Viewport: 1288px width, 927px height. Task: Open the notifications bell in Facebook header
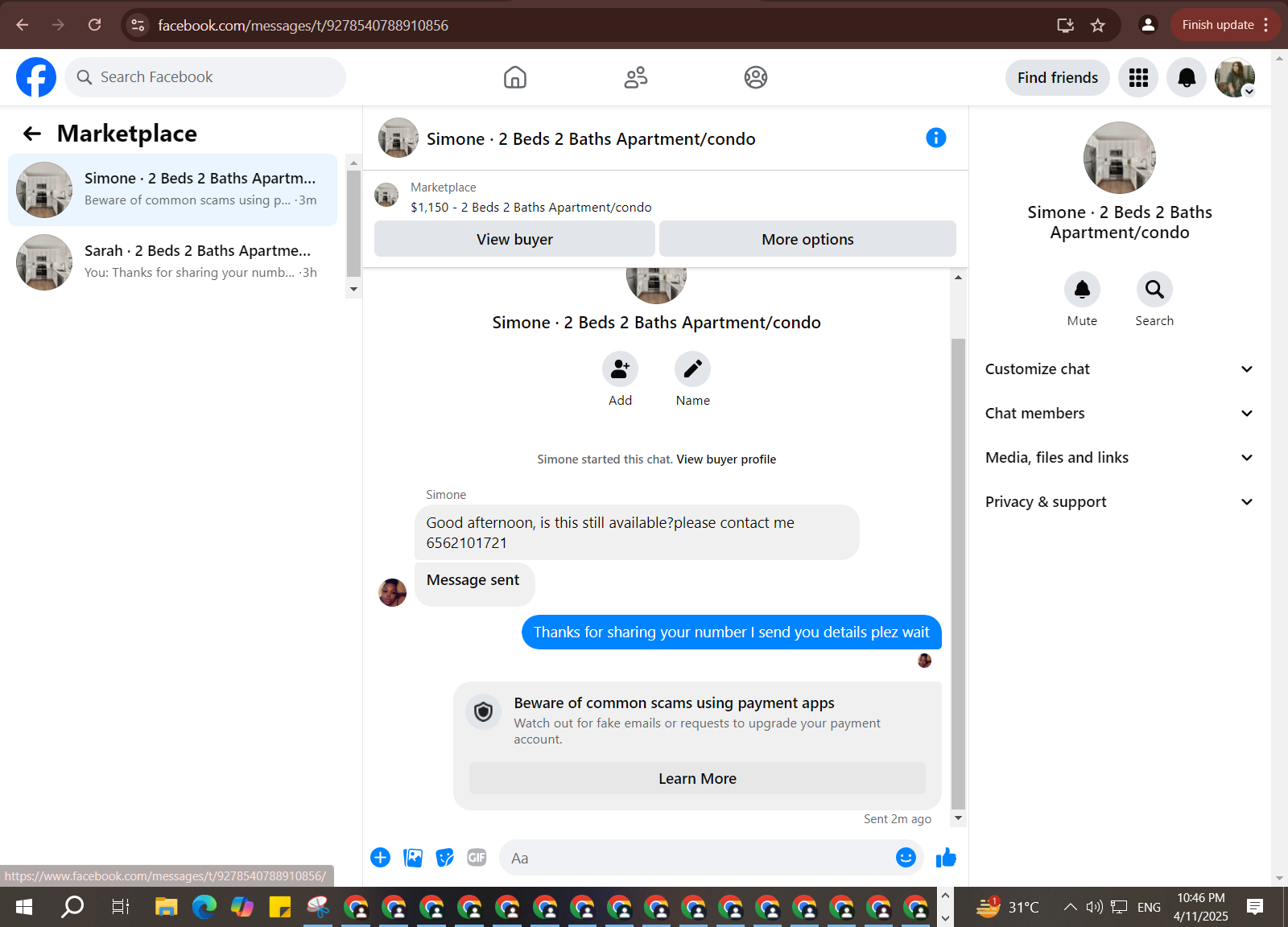(x=1187, y=77)
